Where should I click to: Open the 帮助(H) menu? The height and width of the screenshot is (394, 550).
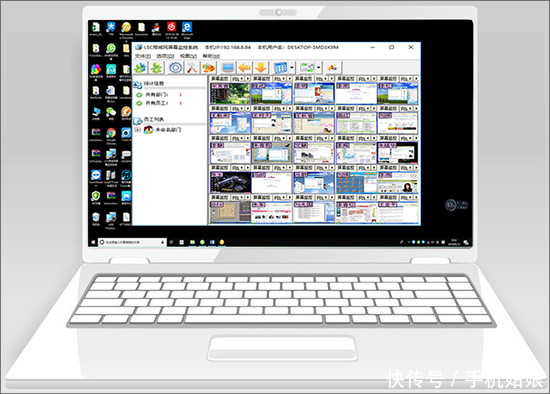pyautogui.click(x=211, y=56)
